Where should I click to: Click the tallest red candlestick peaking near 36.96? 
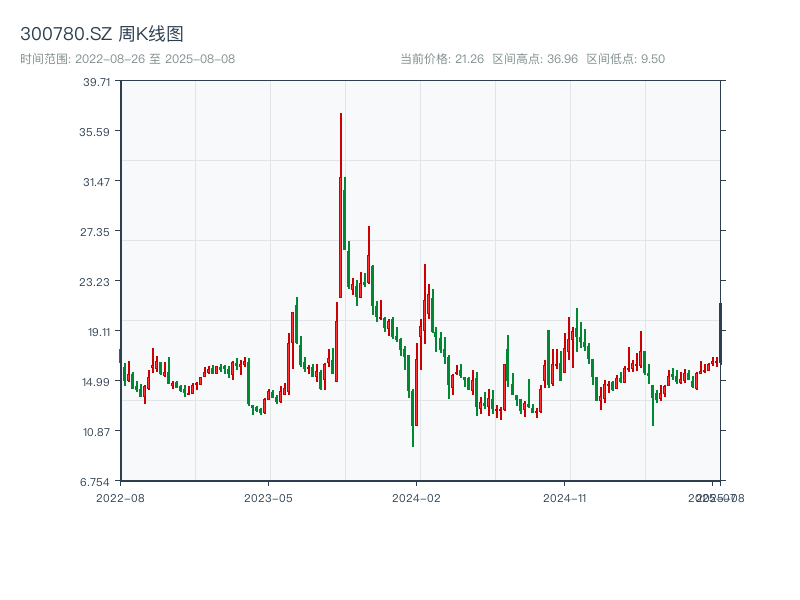coord(341,205)
